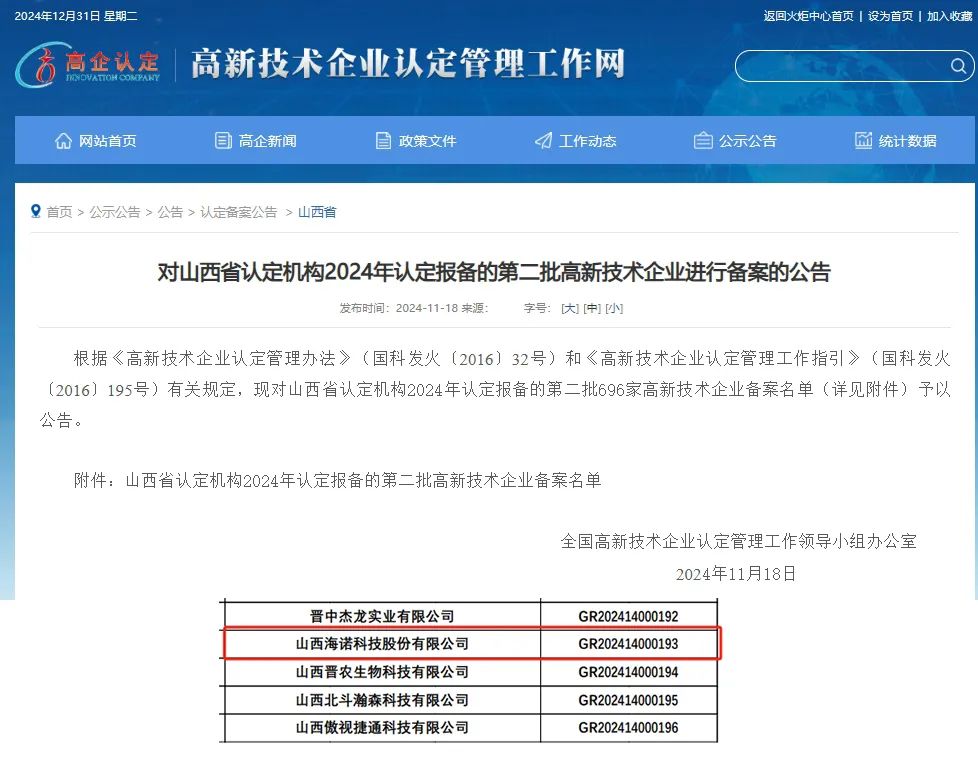Set the font size to 中
978x777 pixels.
pyautogui.click(x=592, y=308)
